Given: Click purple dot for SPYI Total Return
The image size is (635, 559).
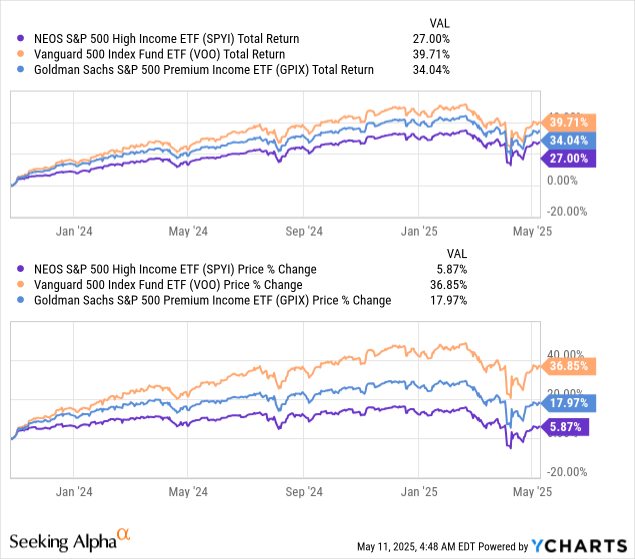Looking at the screenshot, I should click(x=20, y=38).
